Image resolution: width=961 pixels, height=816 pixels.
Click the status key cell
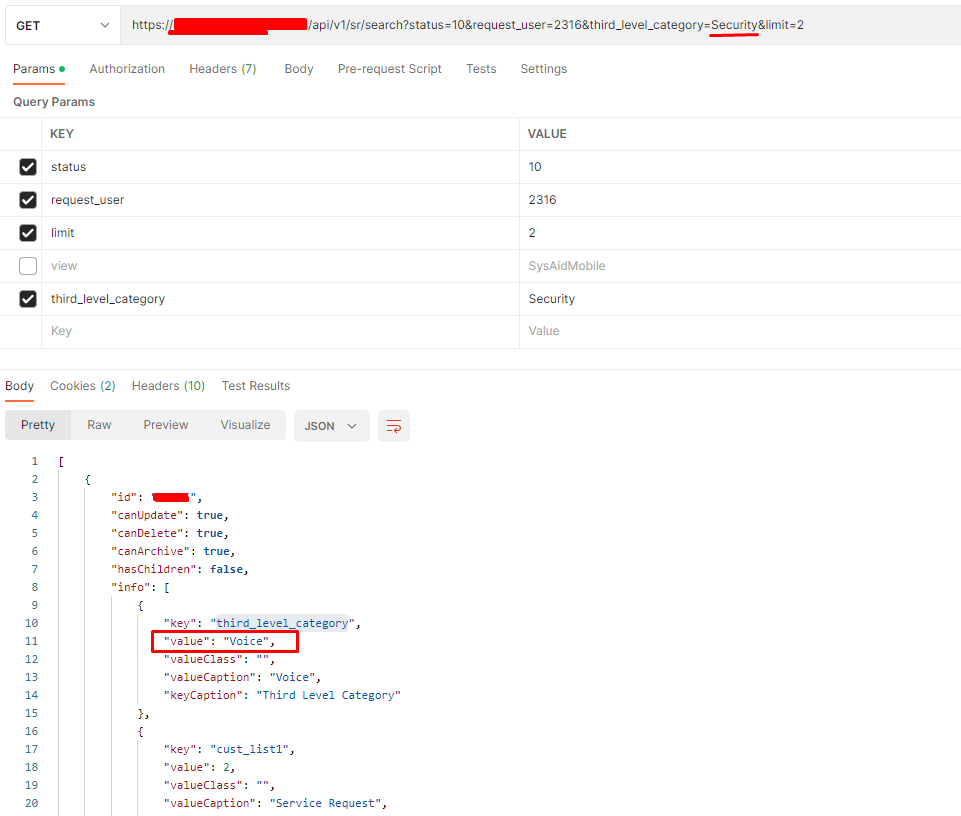pyautogui.click(x=280, y=167)
